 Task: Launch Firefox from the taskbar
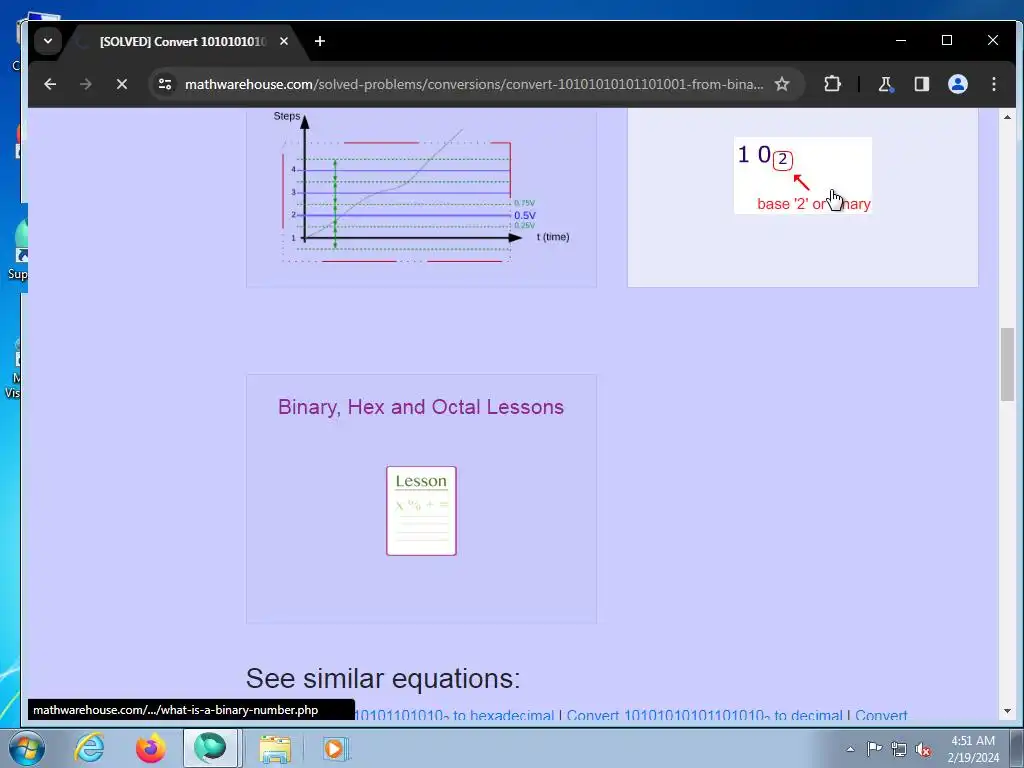150,748
